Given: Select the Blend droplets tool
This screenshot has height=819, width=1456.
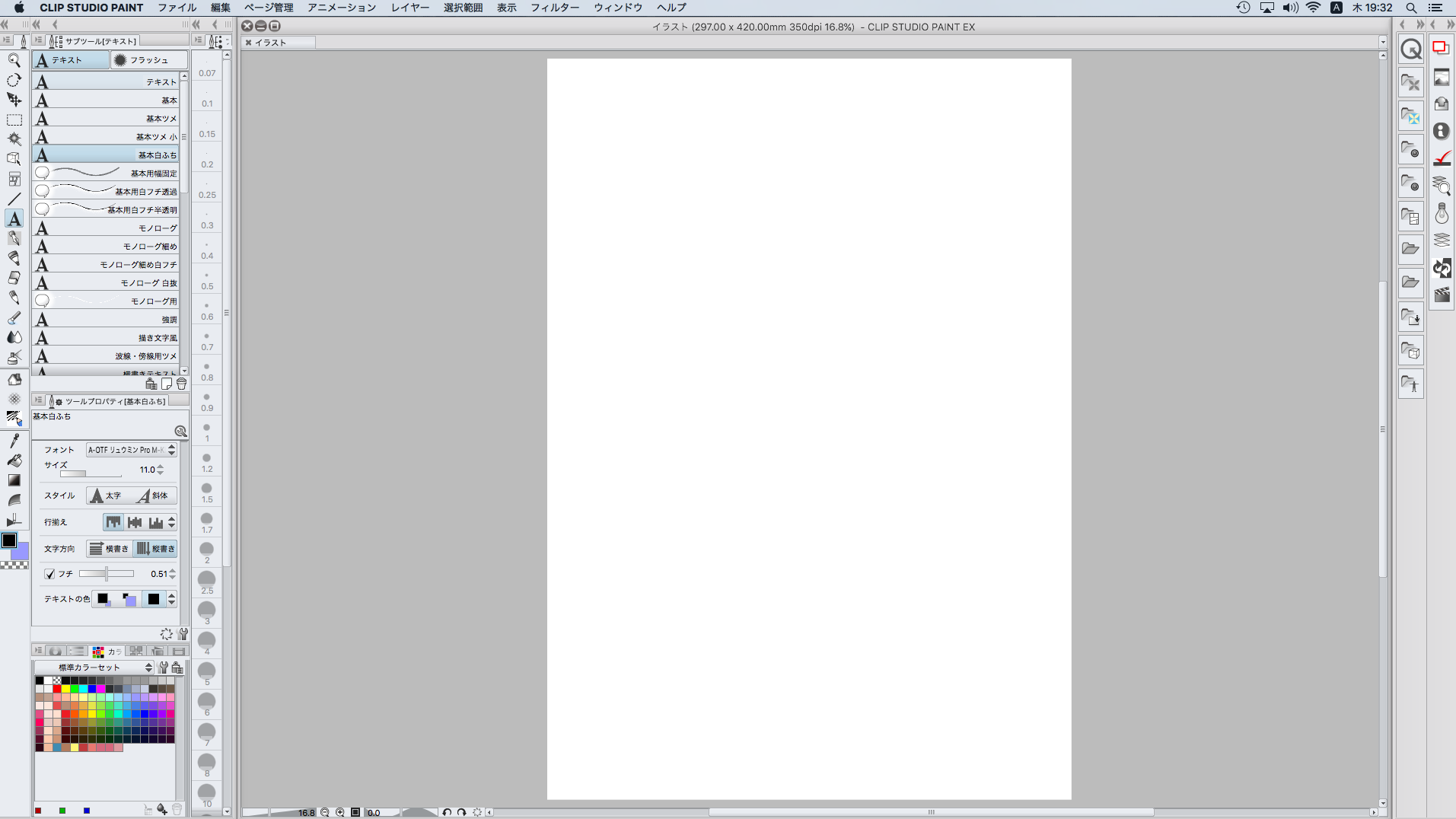Looking at the screenshot, I should click(x=14, y=337).
